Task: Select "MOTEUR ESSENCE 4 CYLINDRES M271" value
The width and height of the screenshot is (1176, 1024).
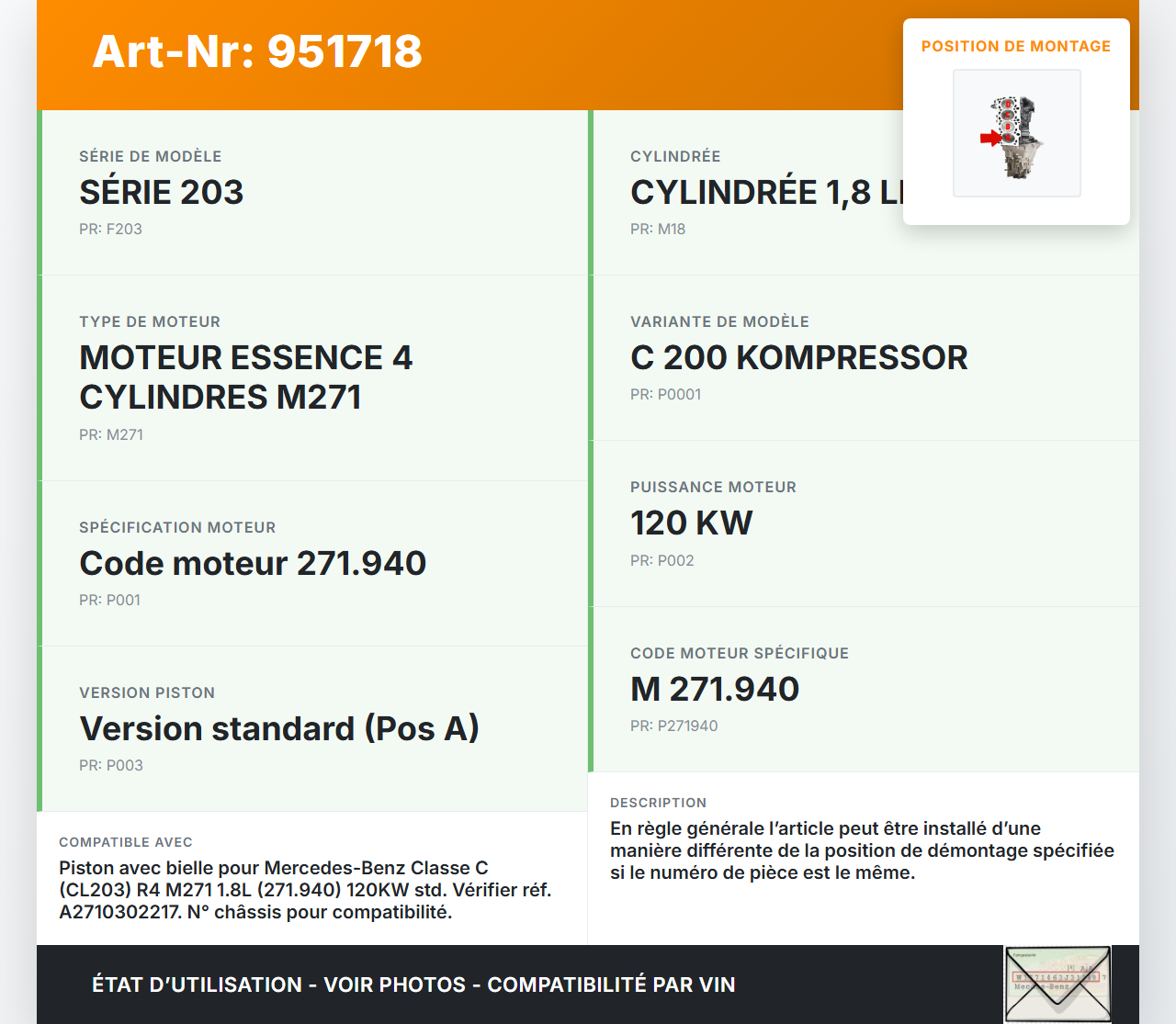Action: pos(246,377)
